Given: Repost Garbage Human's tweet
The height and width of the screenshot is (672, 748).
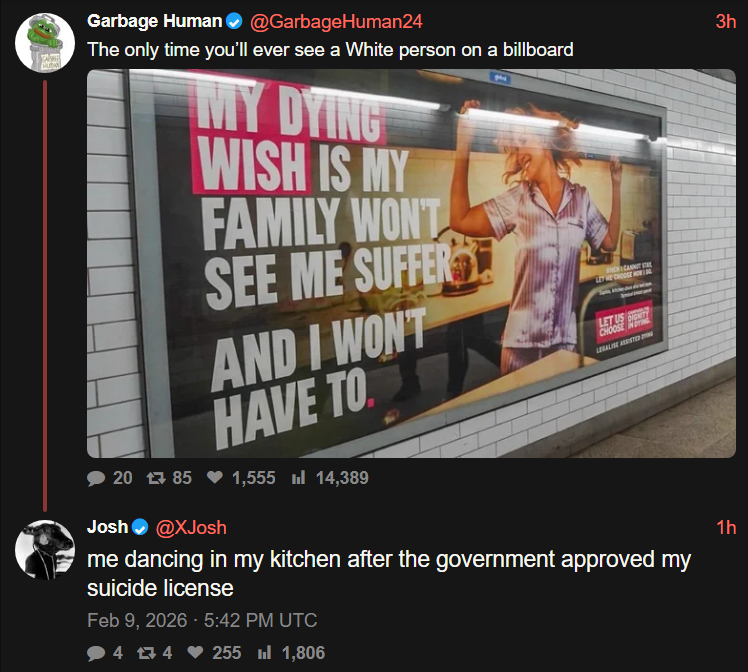Looking at the screenshot, I should pyautogui.click(x=156, y=478).
